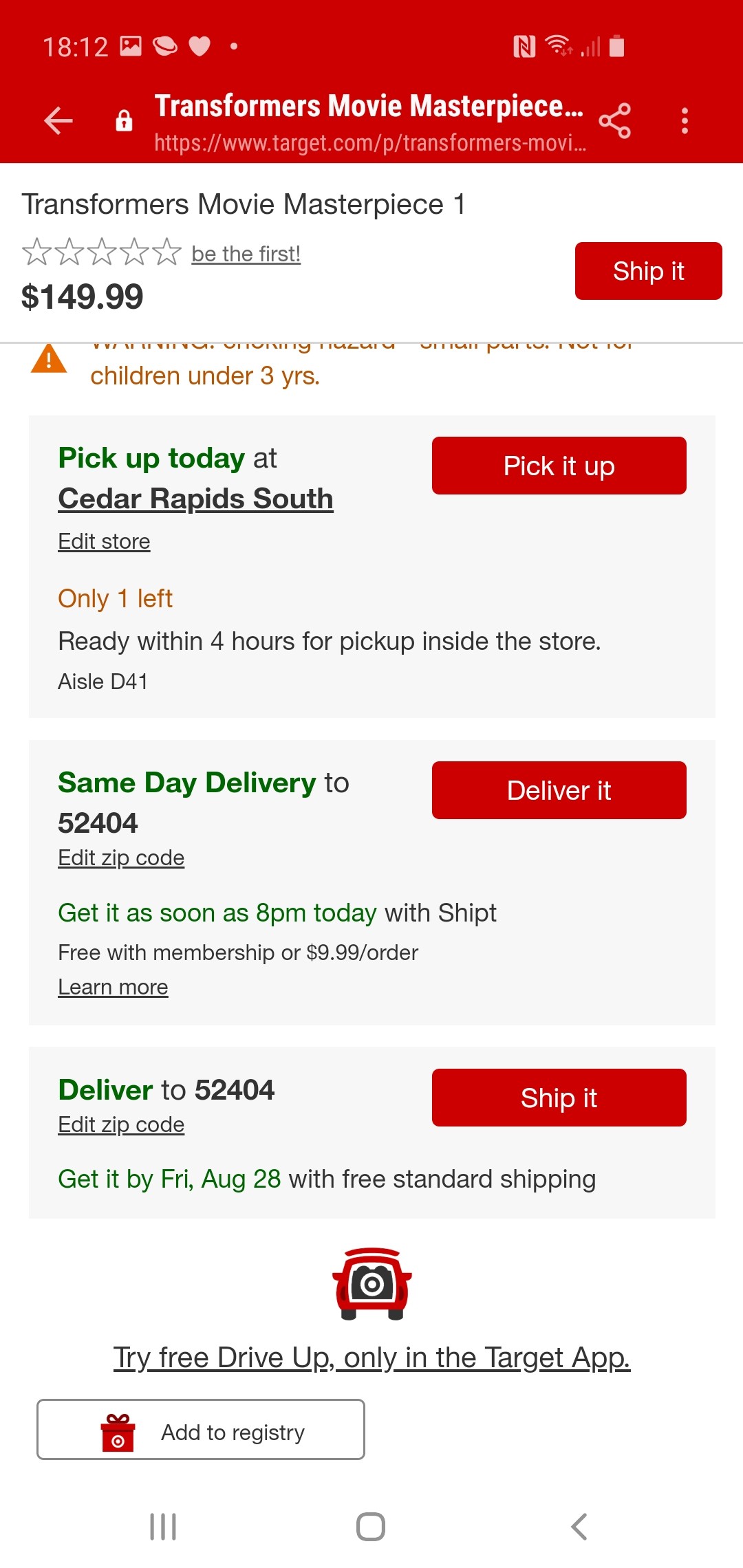Tap the top Ship it button near price

tap(649, 271)
